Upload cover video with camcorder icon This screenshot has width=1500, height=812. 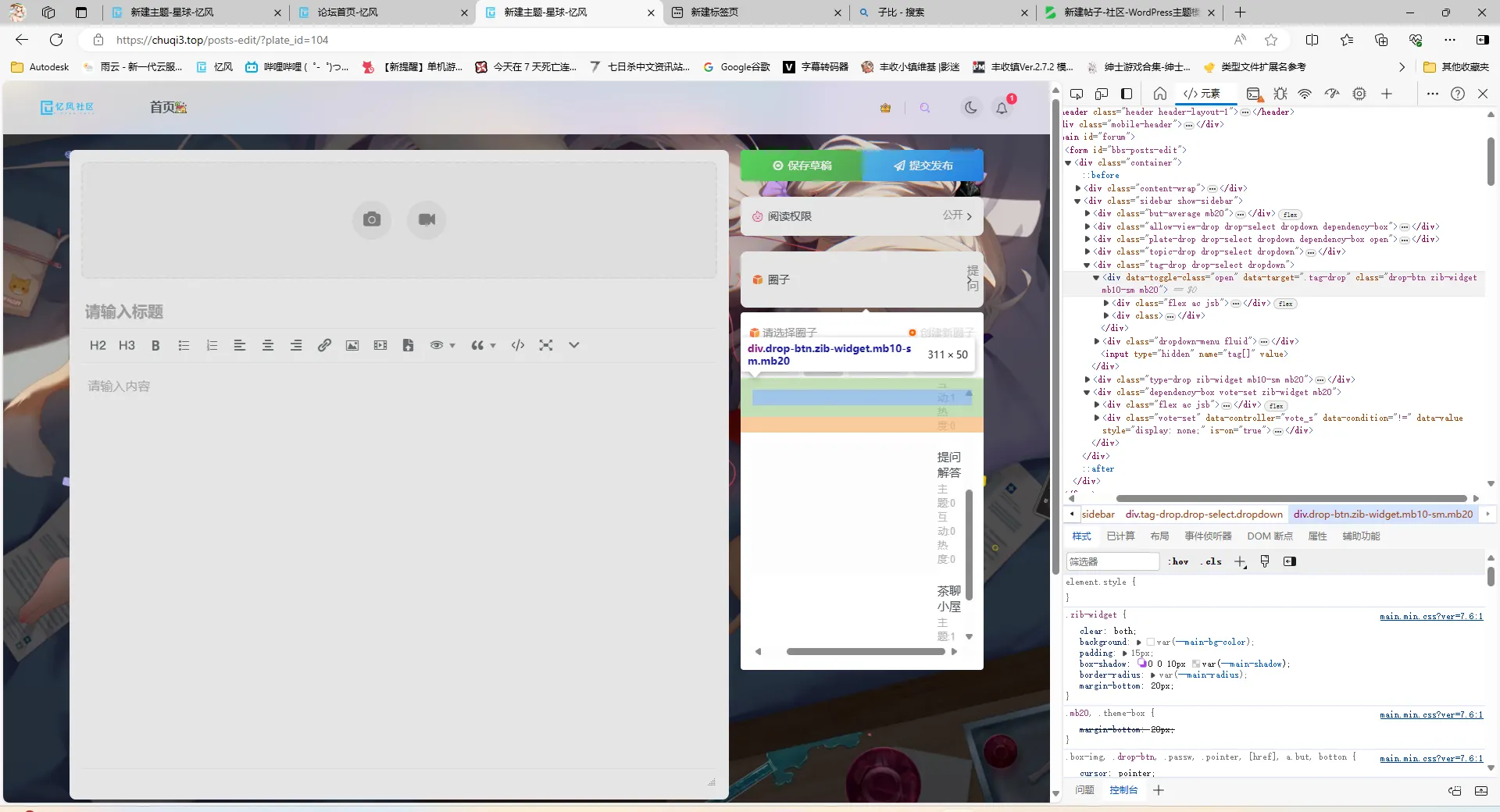(x=427, y=219)
